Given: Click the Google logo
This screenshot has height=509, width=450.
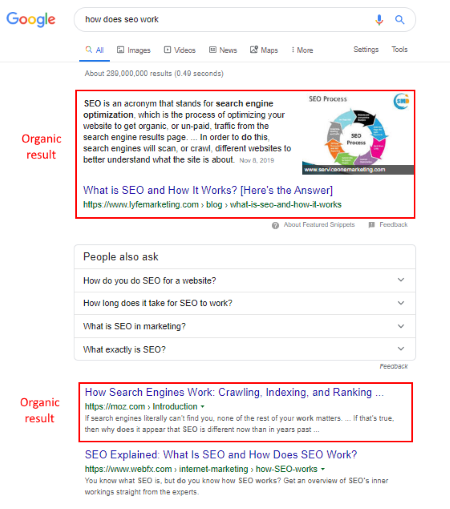Looking at the screenshot, I should (x=31, y=20).
